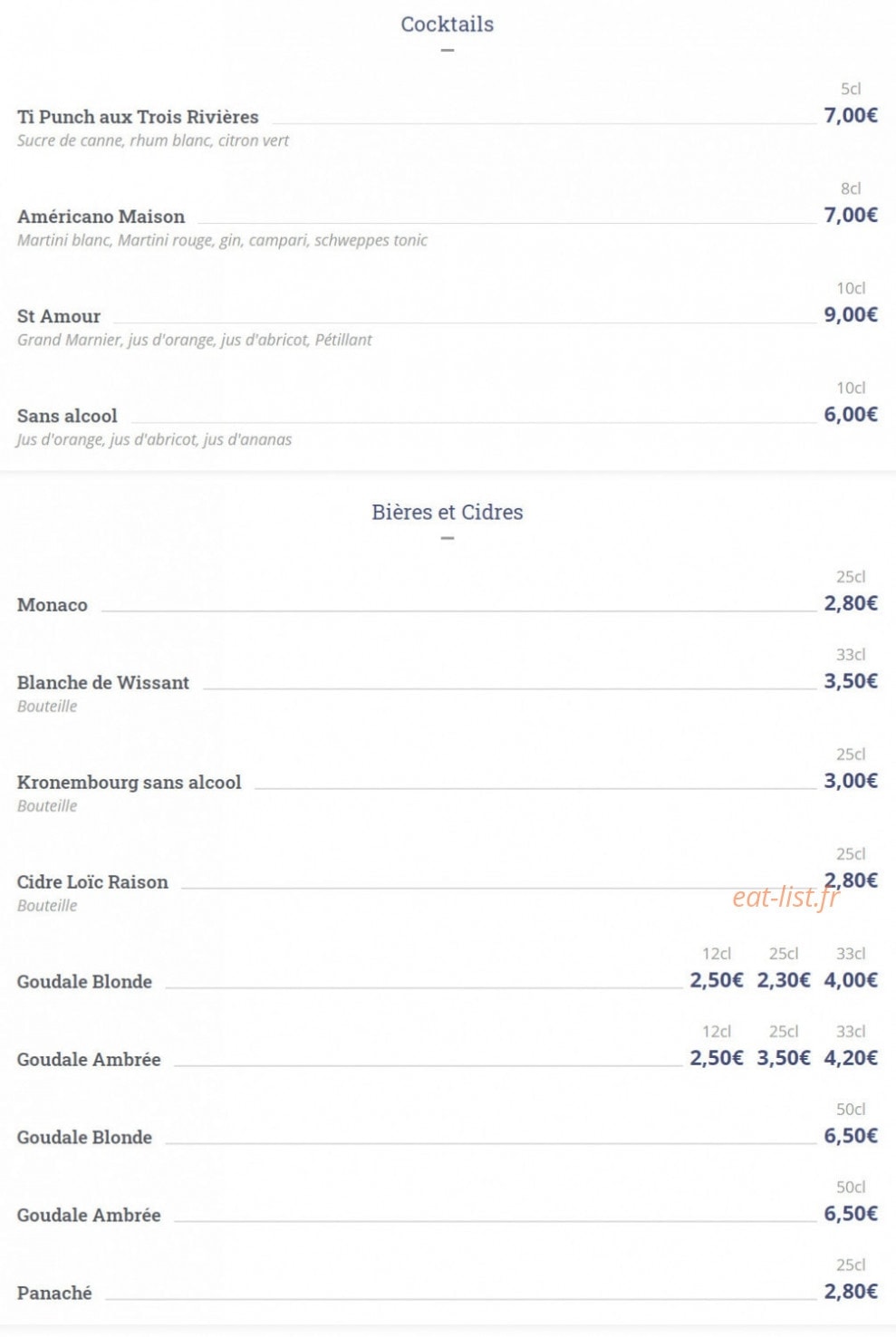
Task: Click the Panaché 2,80€ price
Action: pos(851,1292)
